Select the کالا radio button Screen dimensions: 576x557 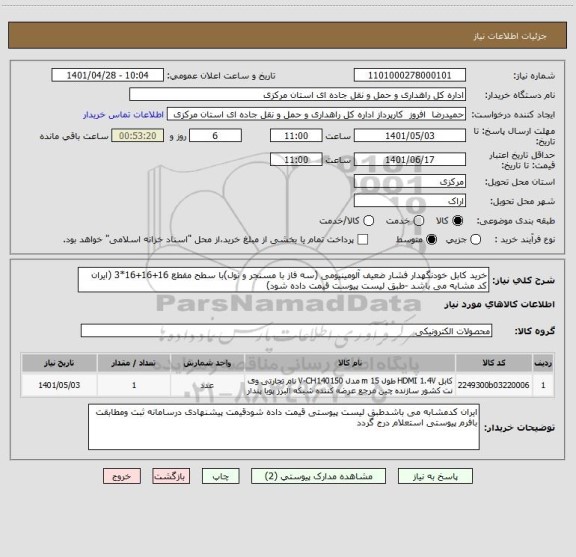[x=458, y=221]
